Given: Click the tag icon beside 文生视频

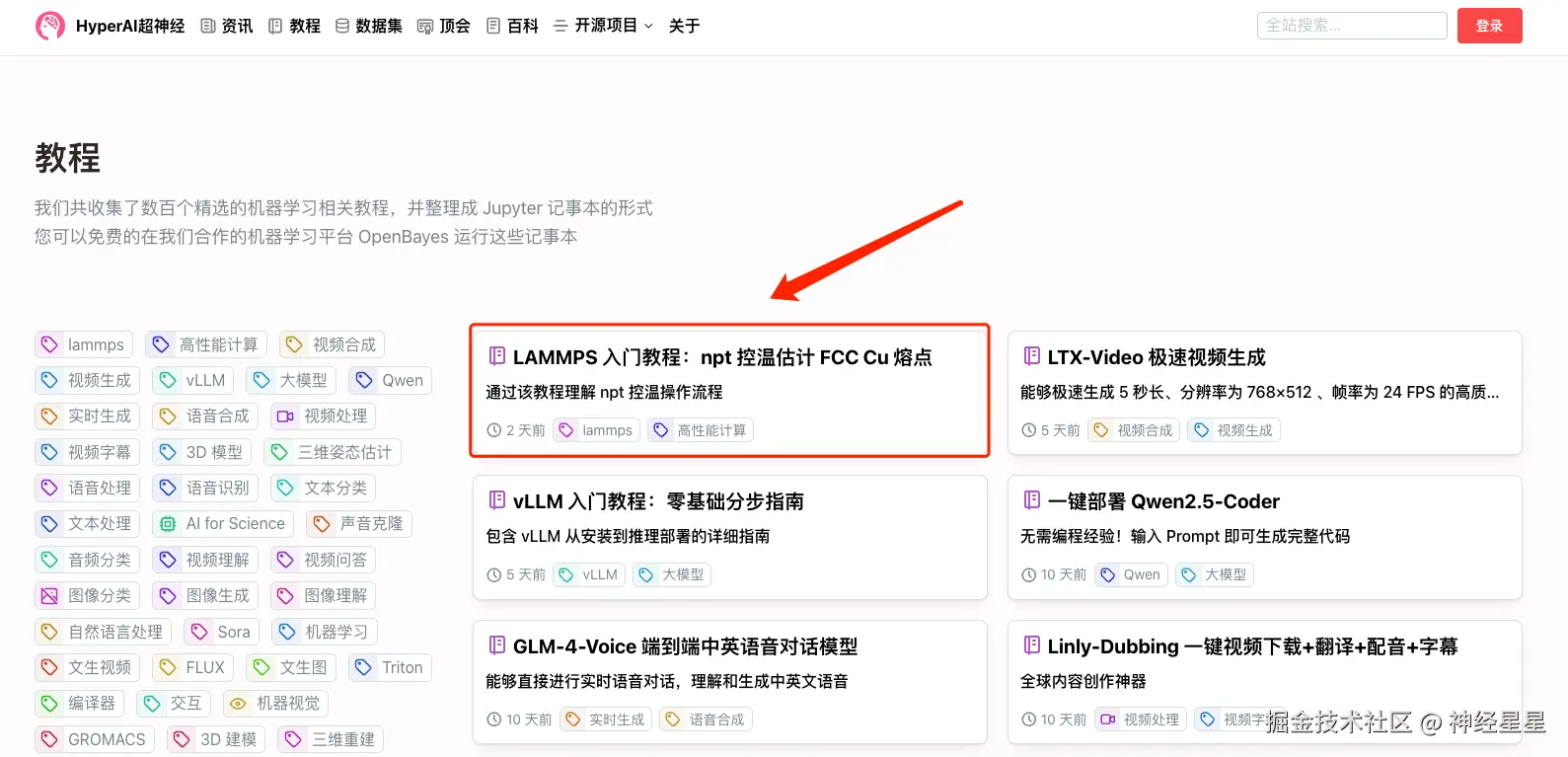Looking at the screenshot, I should coord(49,667).
